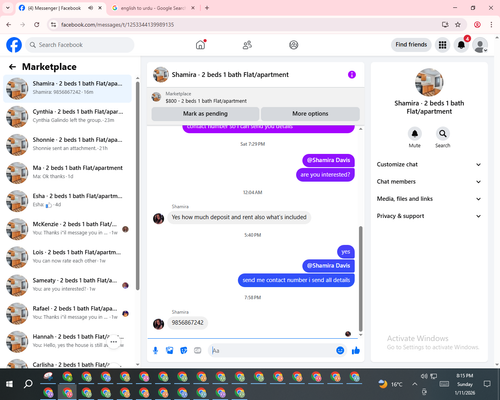Mute the Messenger tab audio icon
Viewport: 500px width, 400px height.
(90, 8)
